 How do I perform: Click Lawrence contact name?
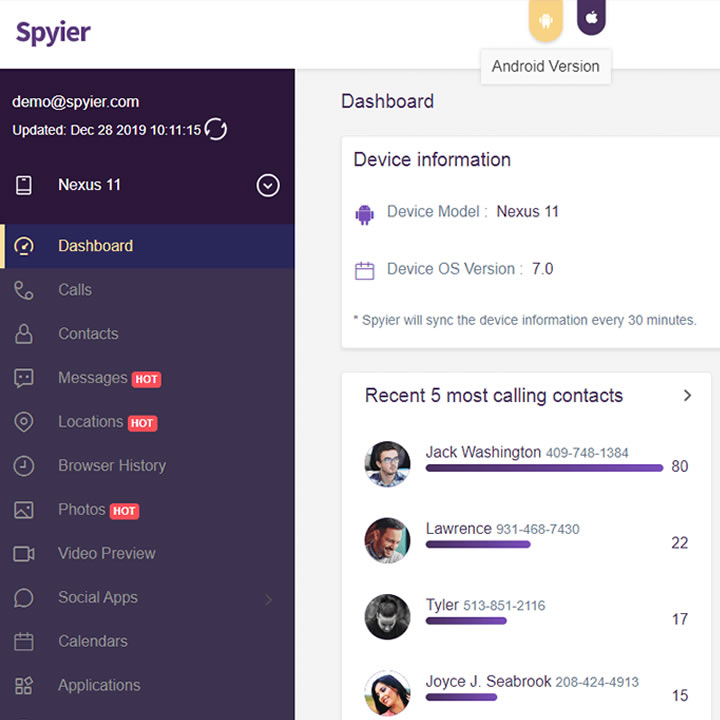[459, 529]
